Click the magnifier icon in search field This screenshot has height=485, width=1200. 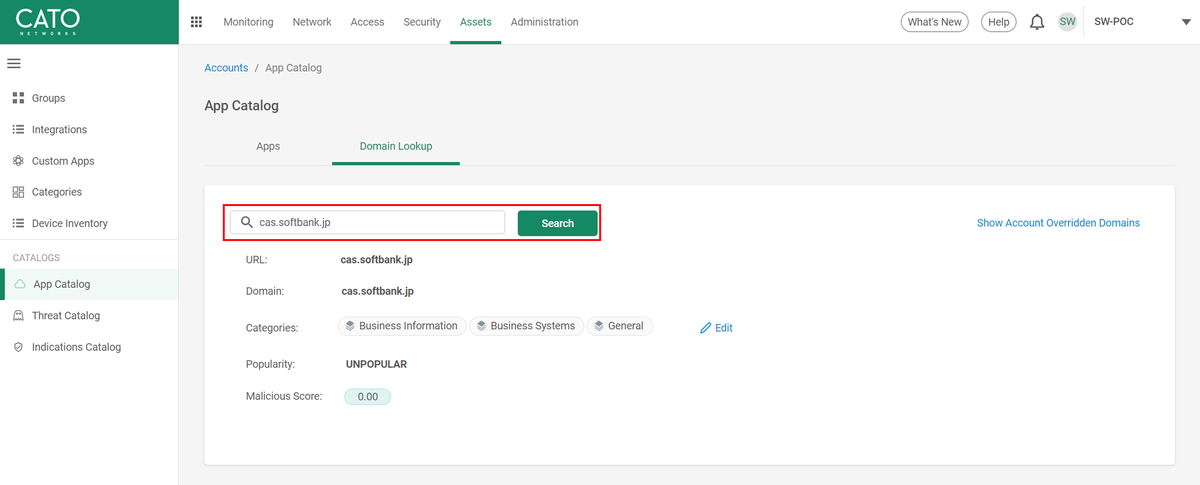click(246, 223)
